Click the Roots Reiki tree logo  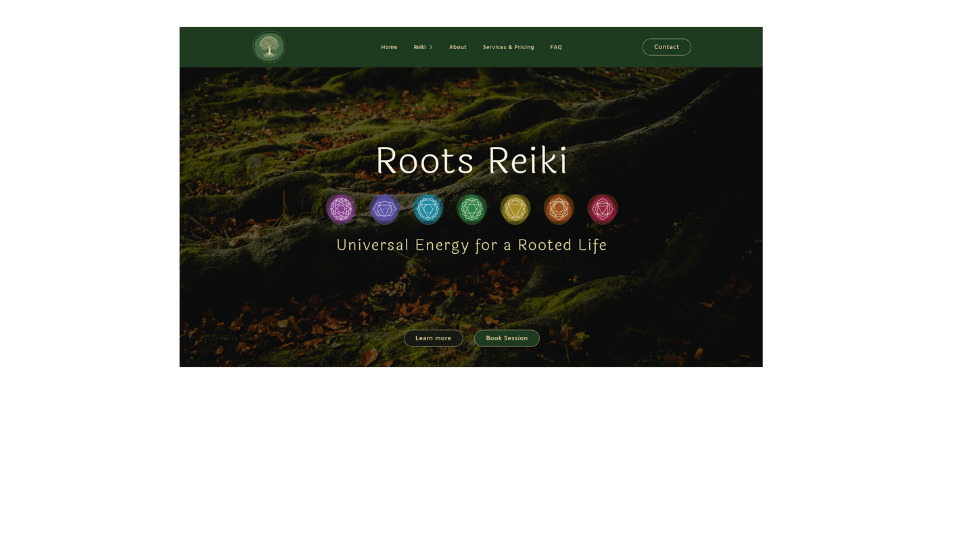click(x=268, y=47)
